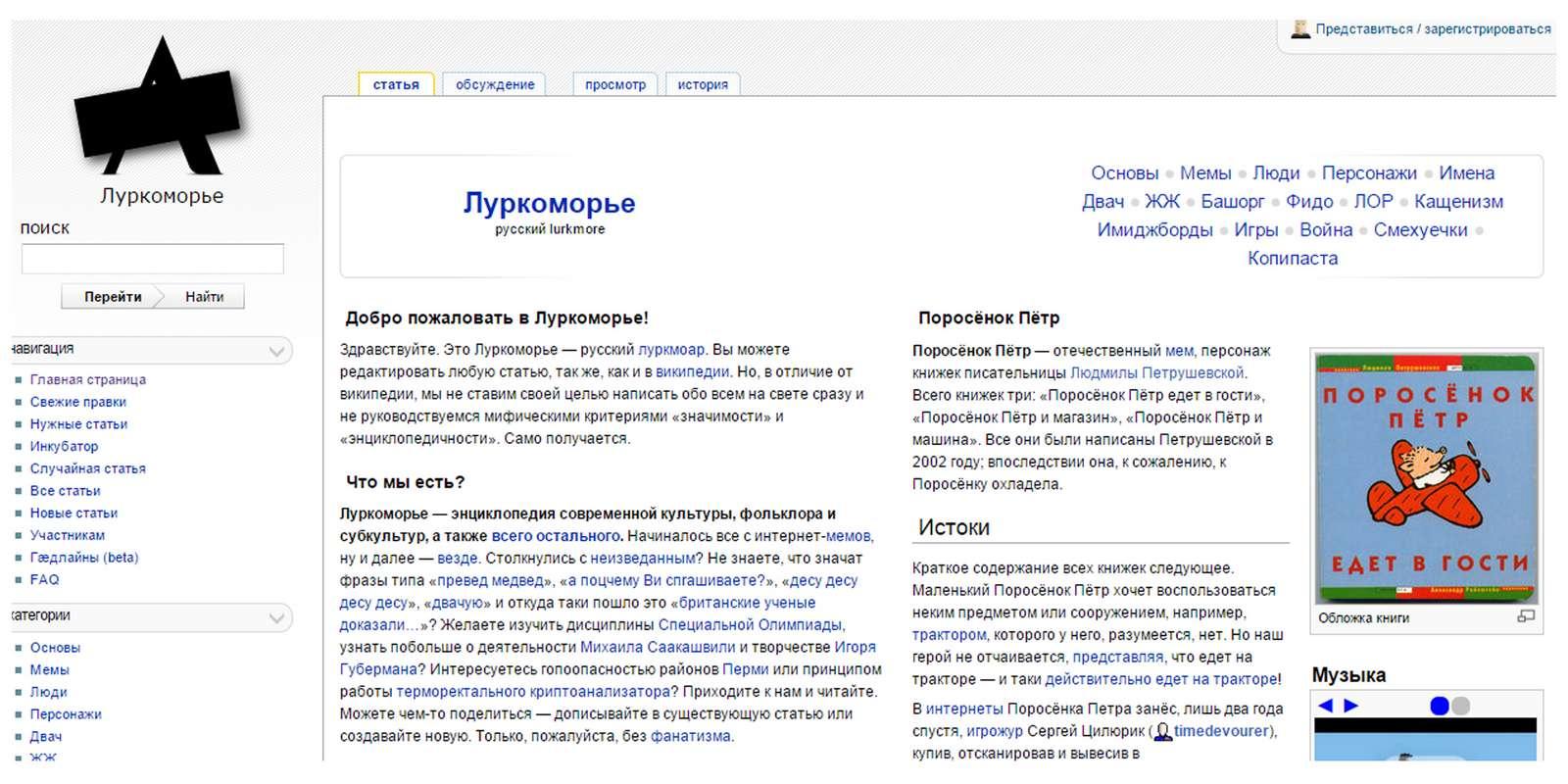The image size is (1568, 784).
Task: Open Имиджборды portal link
Action: point(1154,230)
